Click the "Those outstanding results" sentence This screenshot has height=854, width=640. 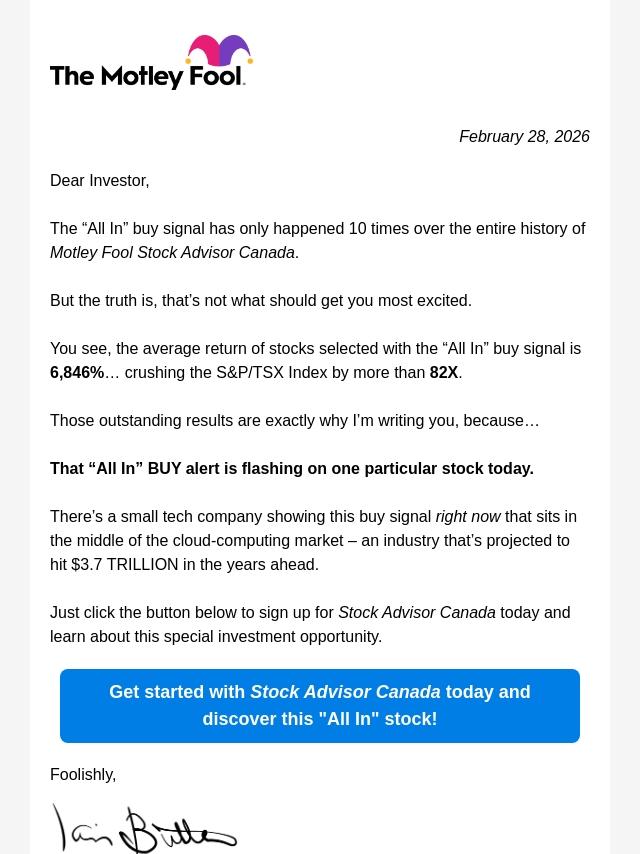pos(294,420)
